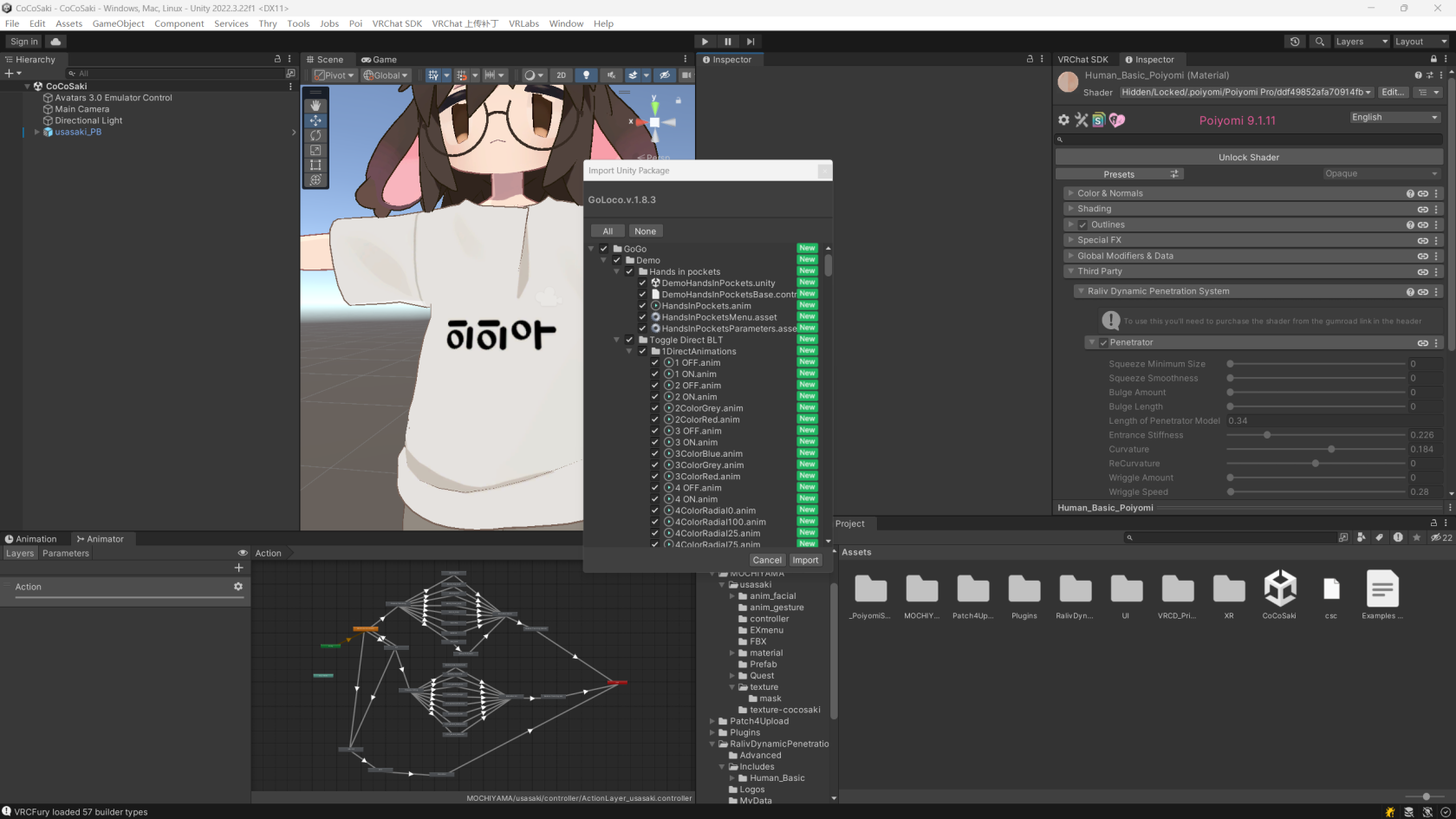The height and width of the screenshot is (819, 1456).
Task: Uncheck the GoGo folder checkbox
Action: 604,249
